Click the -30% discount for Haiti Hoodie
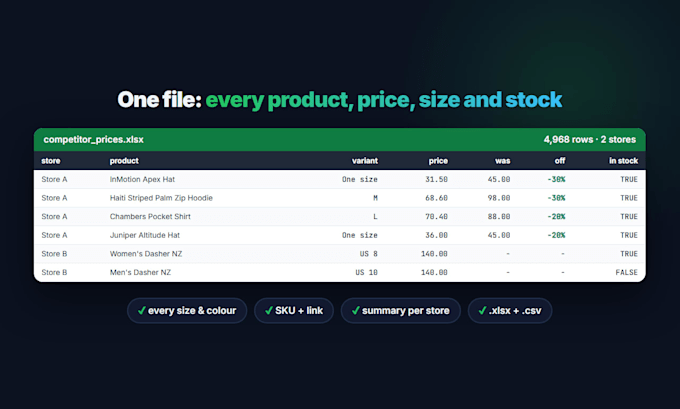 [556, 198]
